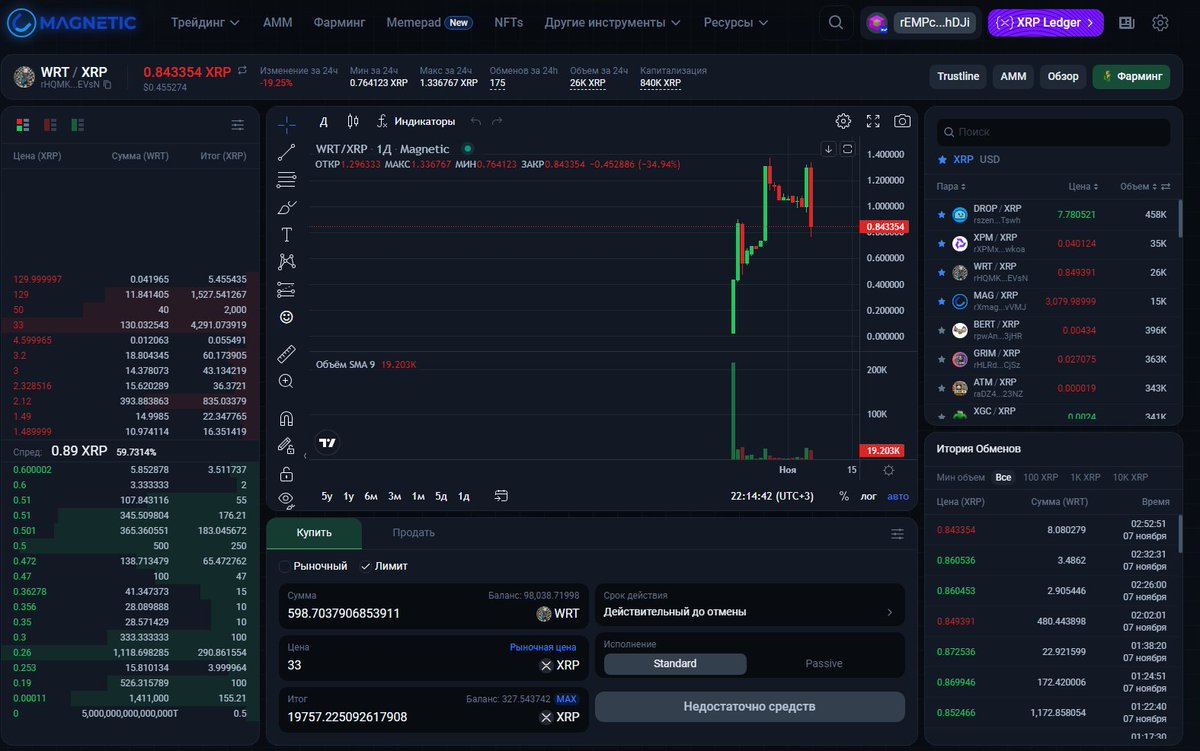1200x751 pixels.
Task: Open Срок действия validity dropdown
Action: pyautogui.click(x=749, y=605)
